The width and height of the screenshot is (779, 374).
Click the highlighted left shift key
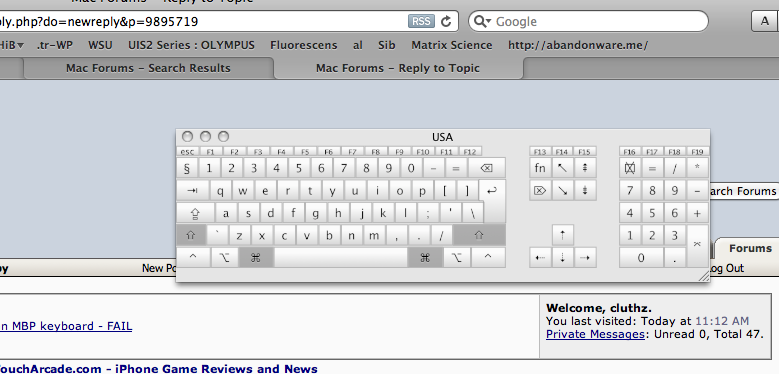click(191, 235)
